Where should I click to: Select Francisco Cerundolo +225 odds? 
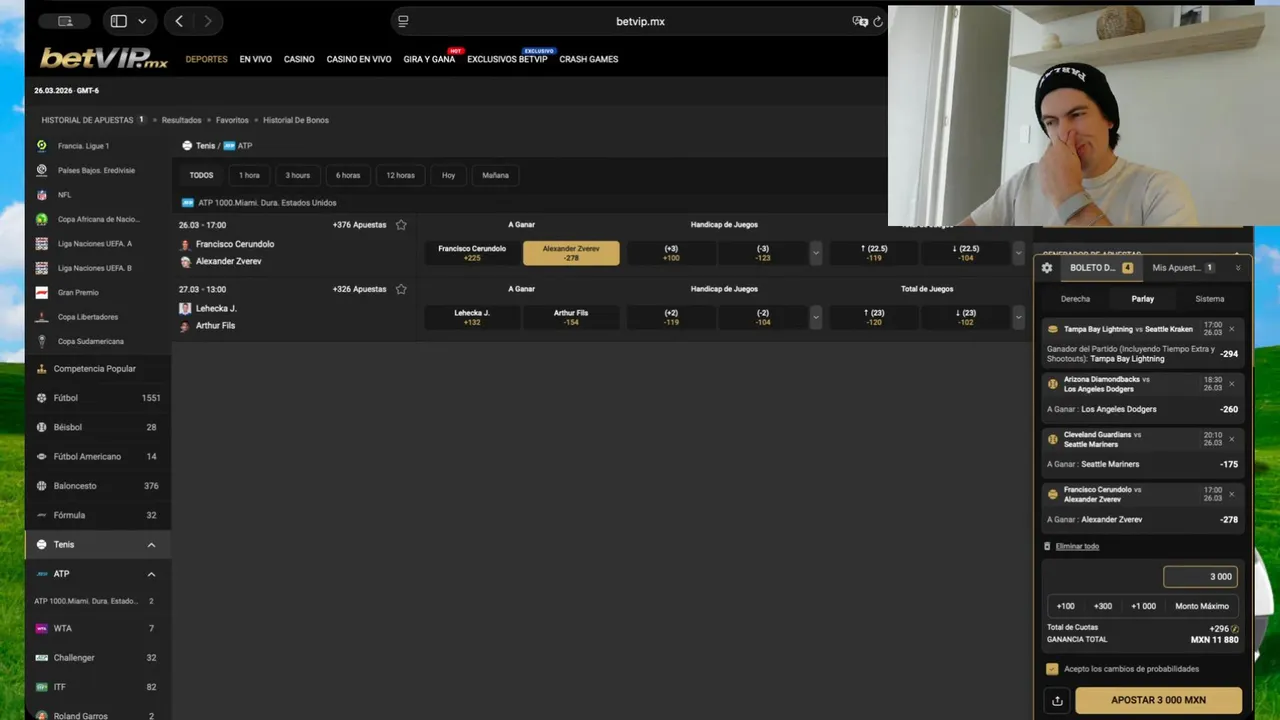[x=472, y=253]
